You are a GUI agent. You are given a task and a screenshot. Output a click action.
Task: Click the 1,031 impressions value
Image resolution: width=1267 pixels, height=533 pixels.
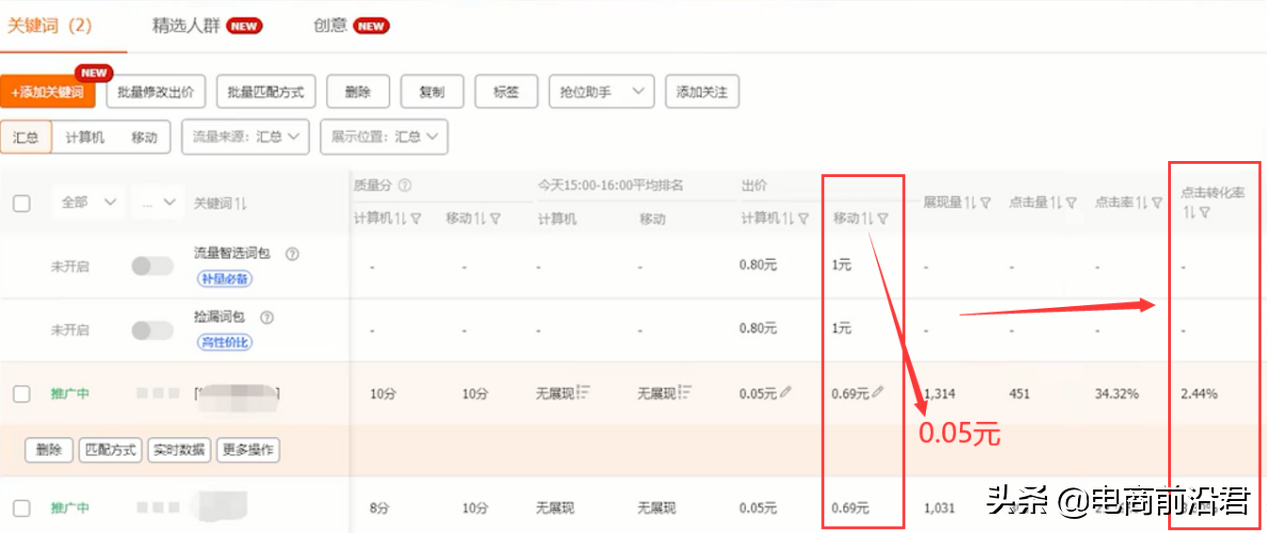(940, 508)
